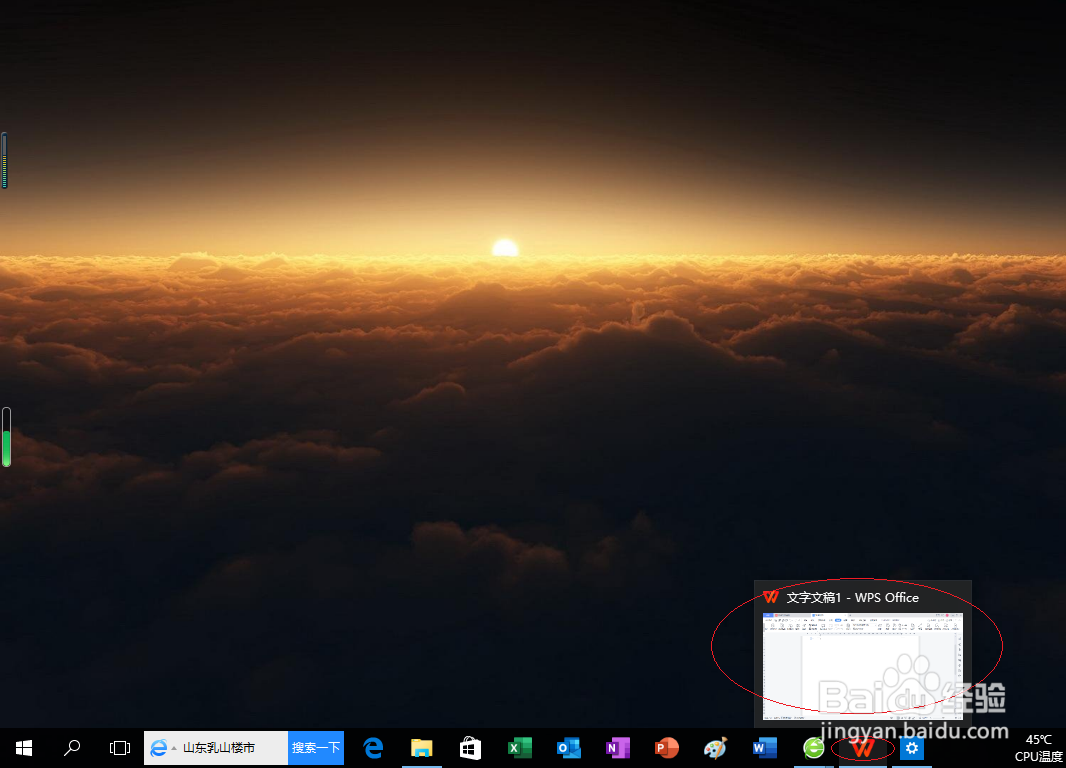Select the 文字文稿1 WPS Office preview thumbnail
Image resolution: width=1066 pixels, height=768 pixels.
tap(863, 666)
